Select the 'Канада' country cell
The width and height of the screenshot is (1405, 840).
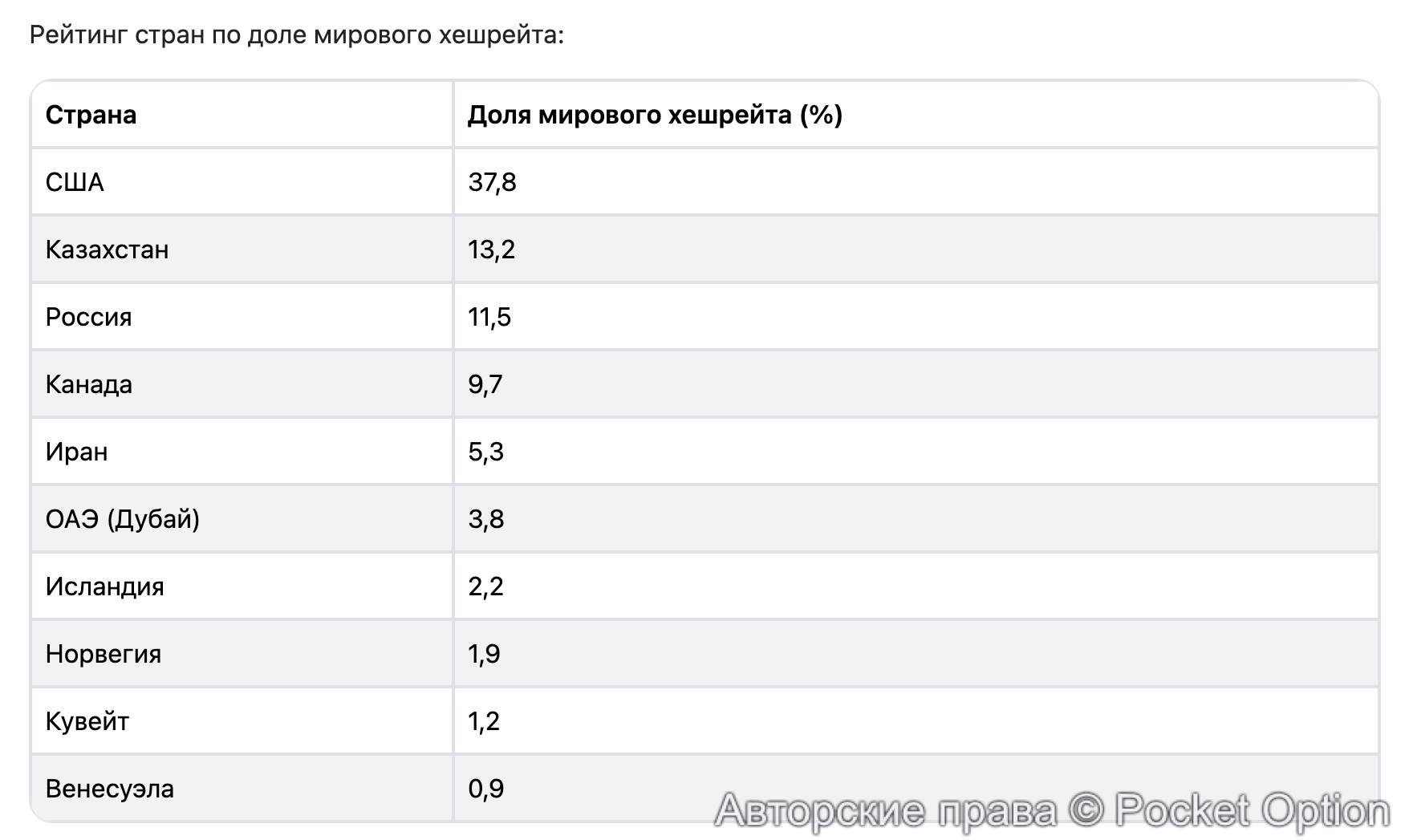coord(88,385)
